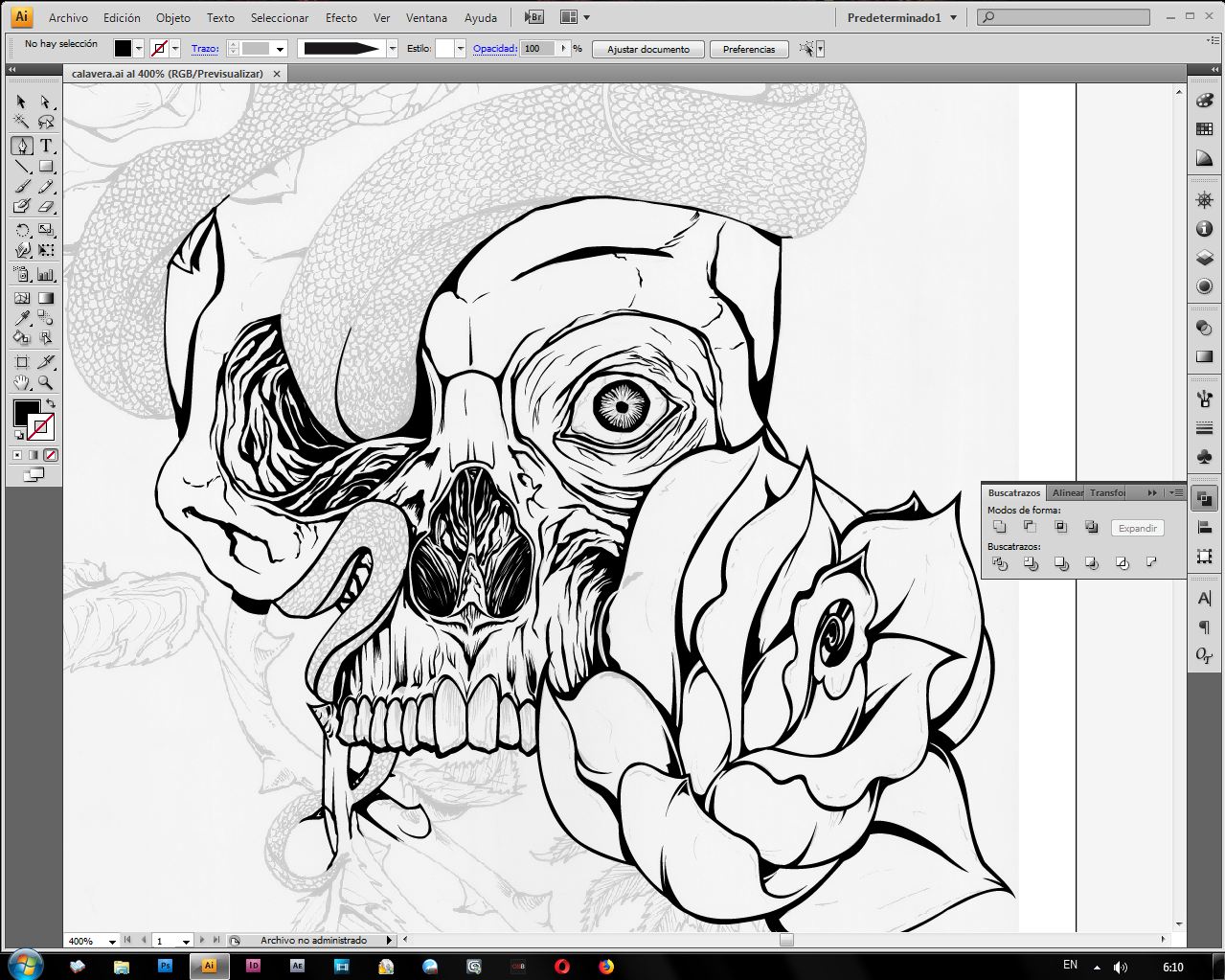This screenshot has height=980, width=1225.
Task: Select the Paintbrush tool
Action: click(x=21, y=187)
